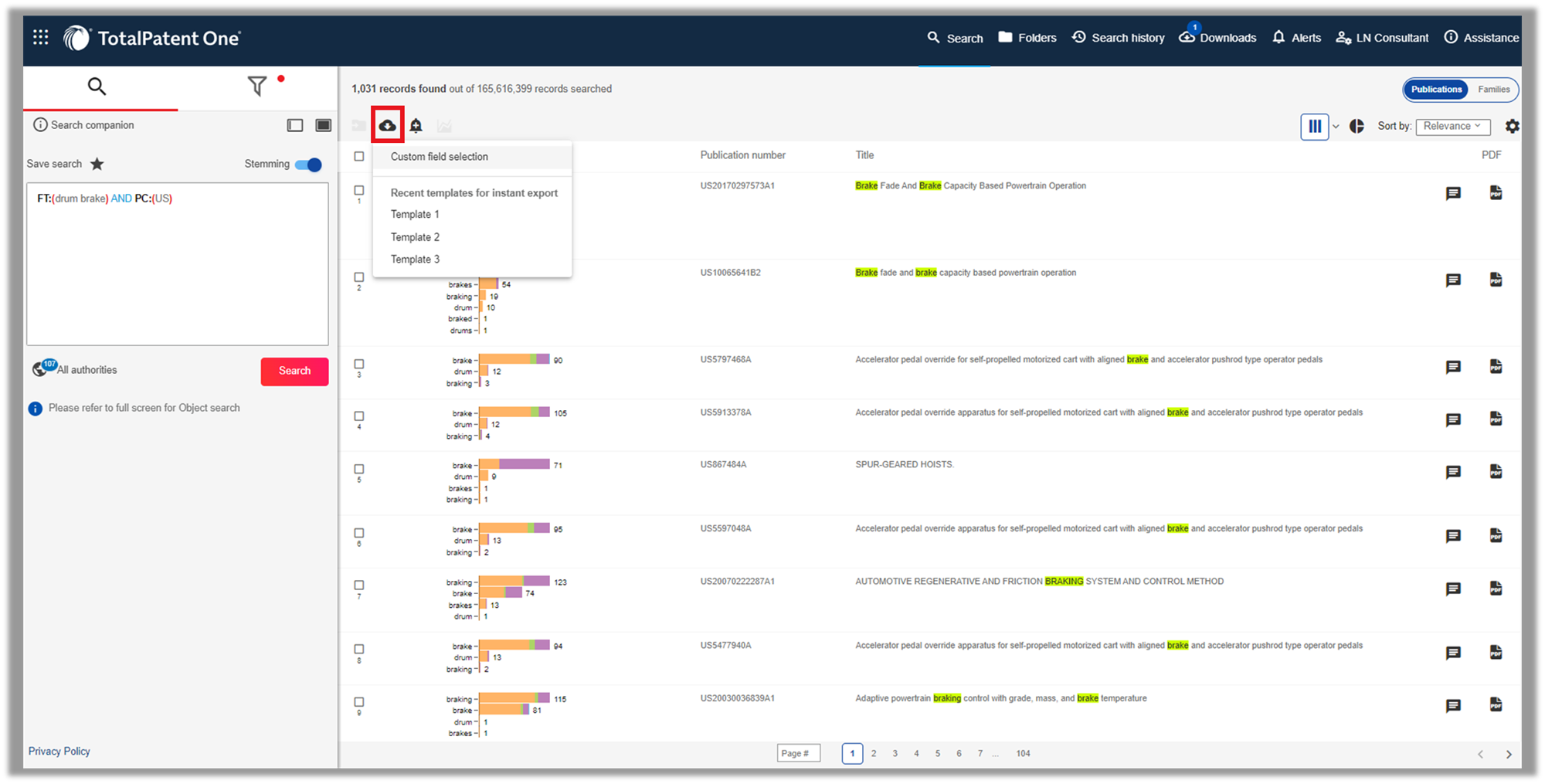The width and height of the screenshot is (1545, 784).
Task: Click the Save search star icon
Action: [97, 164]
